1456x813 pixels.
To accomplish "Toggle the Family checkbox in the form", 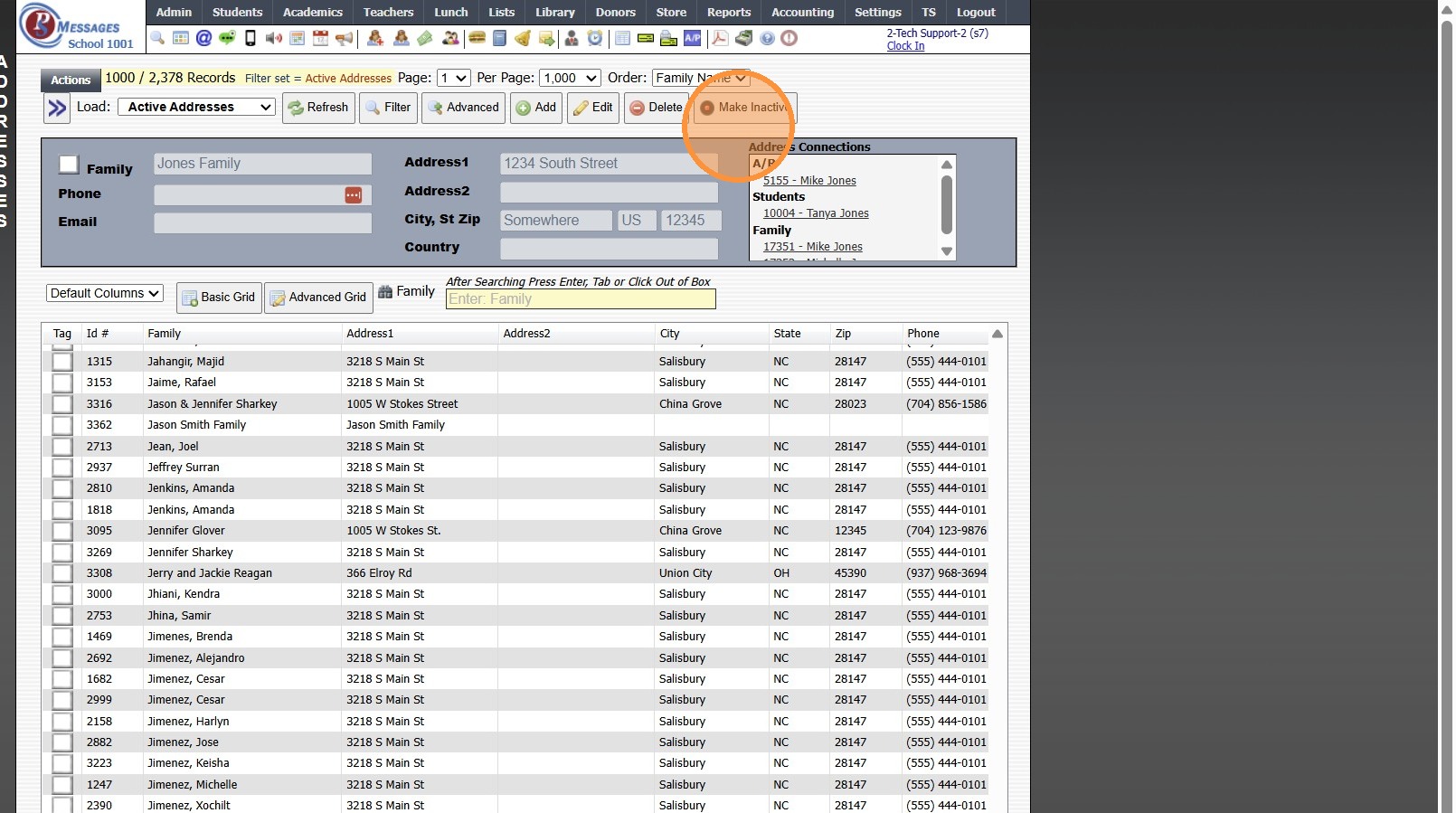I will pos(69,164).
